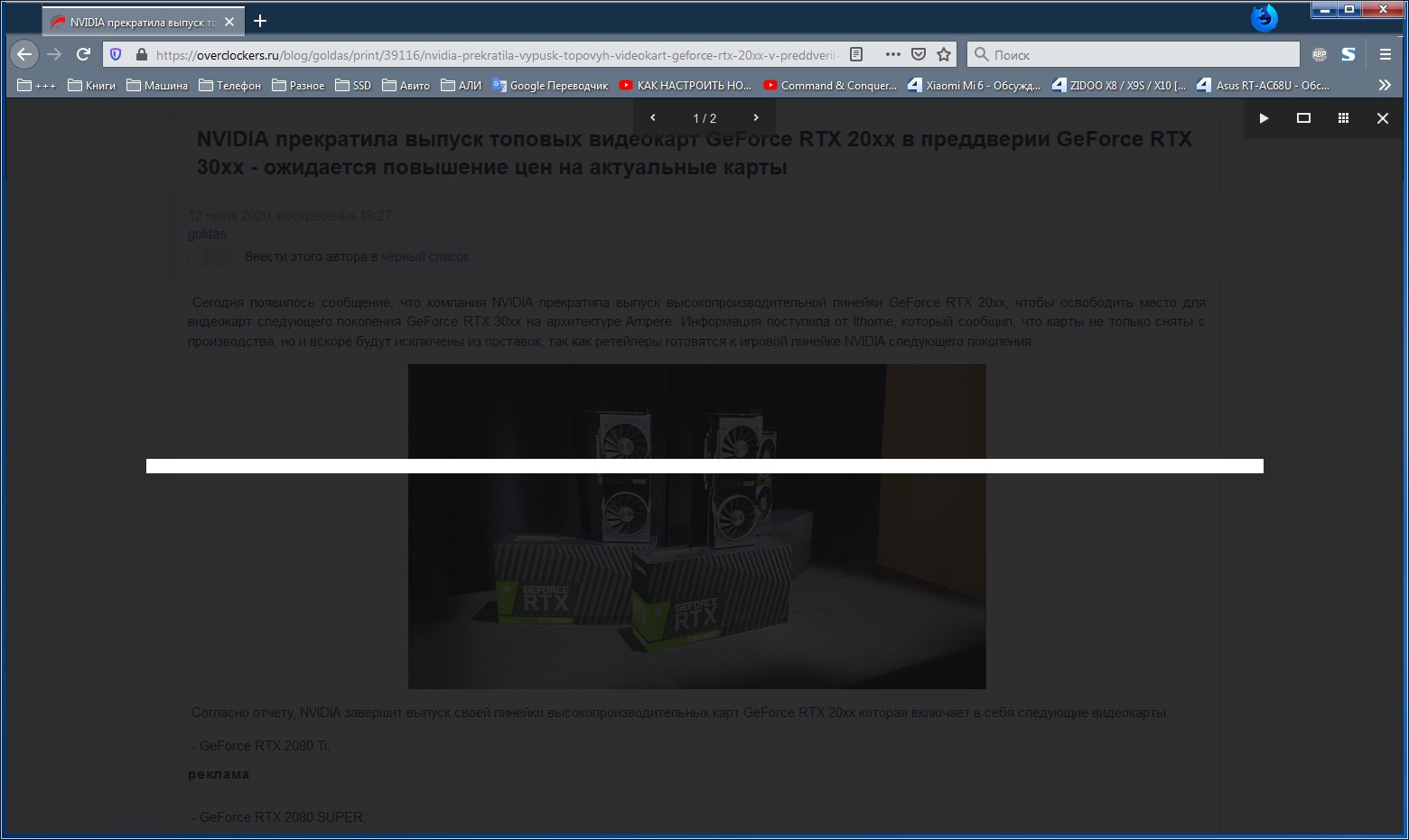
Task: Open the +++ bookmarks folder
Action: [x=37, y=85]
